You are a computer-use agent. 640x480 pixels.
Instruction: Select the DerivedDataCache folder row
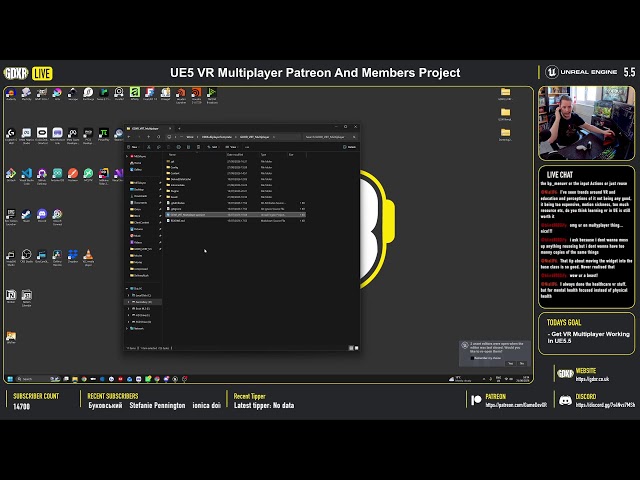coord(236,179)
